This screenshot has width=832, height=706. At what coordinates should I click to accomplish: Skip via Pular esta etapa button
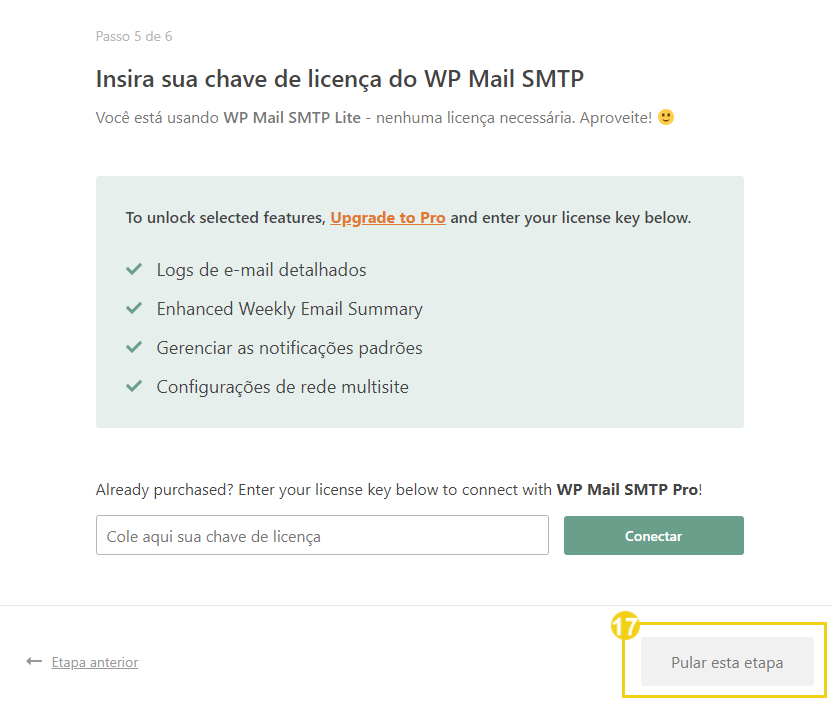point(727,661)
